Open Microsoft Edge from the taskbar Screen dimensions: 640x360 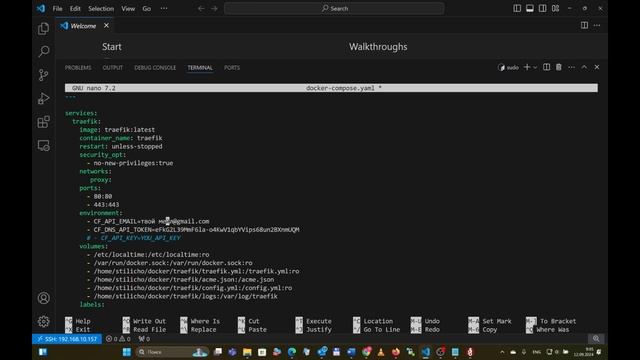(x=292, y=352)
